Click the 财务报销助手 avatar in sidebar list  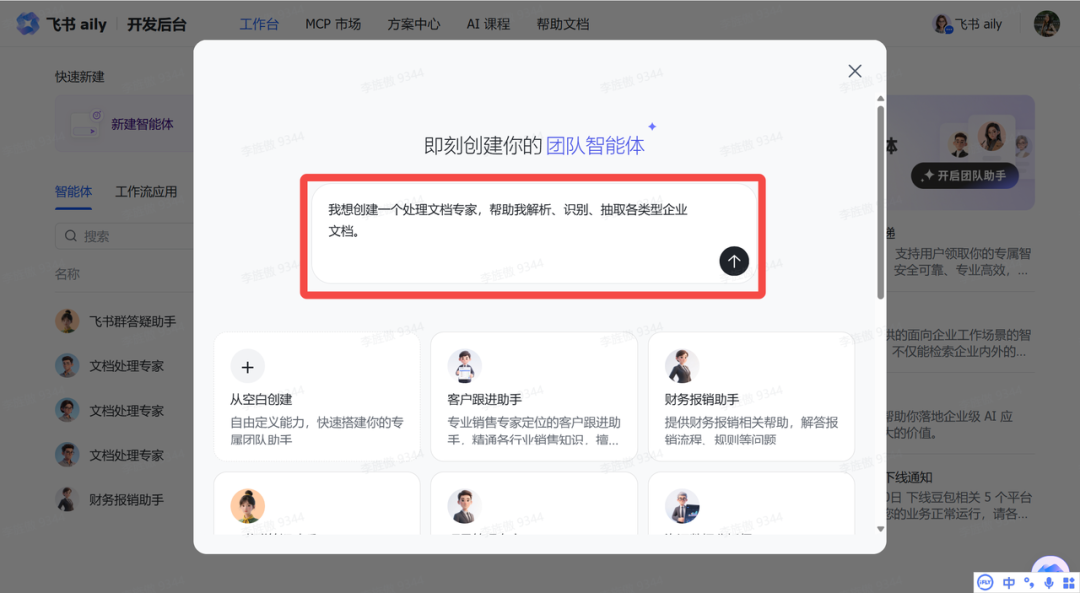67,499
